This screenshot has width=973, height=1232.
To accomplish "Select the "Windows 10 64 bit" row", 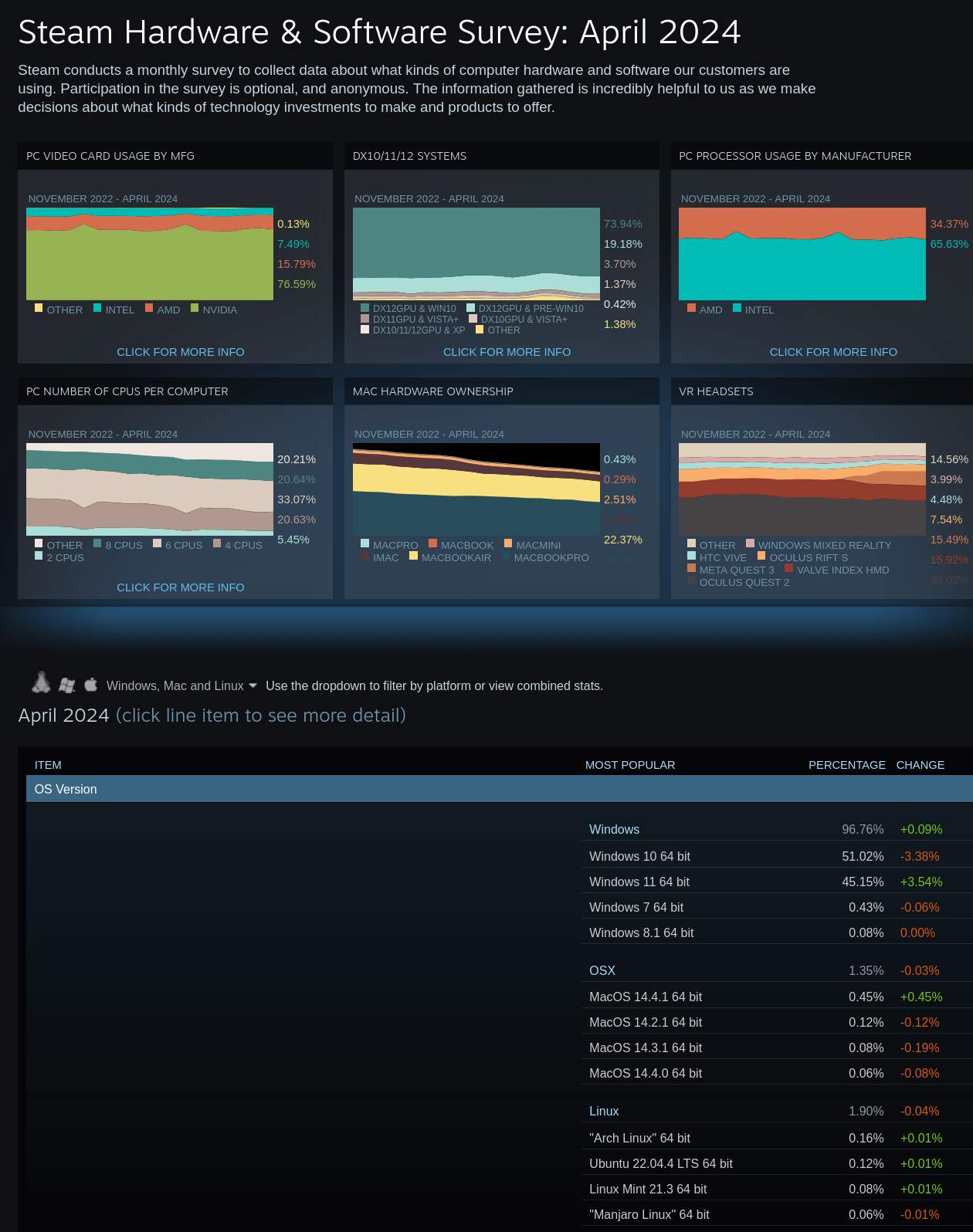I will pos(777,856).
